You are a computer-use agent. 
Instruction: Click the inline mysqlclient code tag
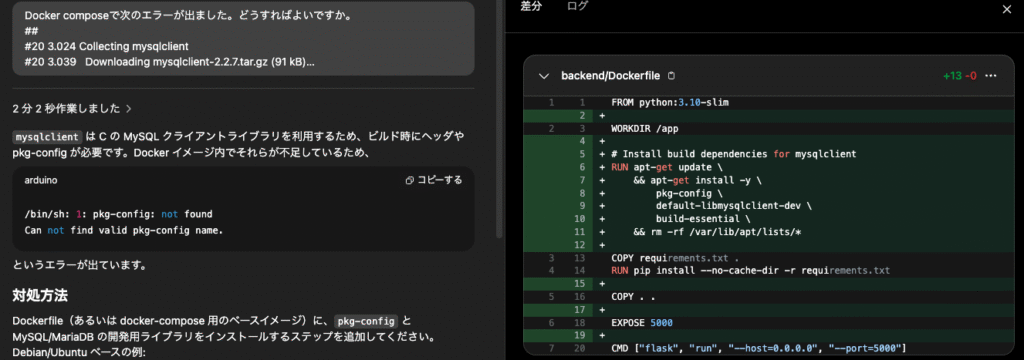(x=49, y=137)
